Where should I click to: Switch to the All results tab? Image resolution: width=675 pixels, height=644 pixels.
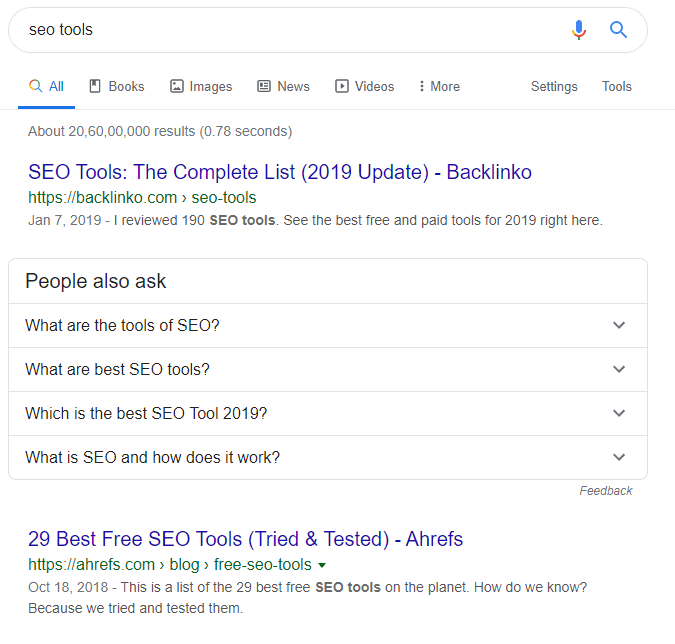pyautogui.click(x=46, y=87)
